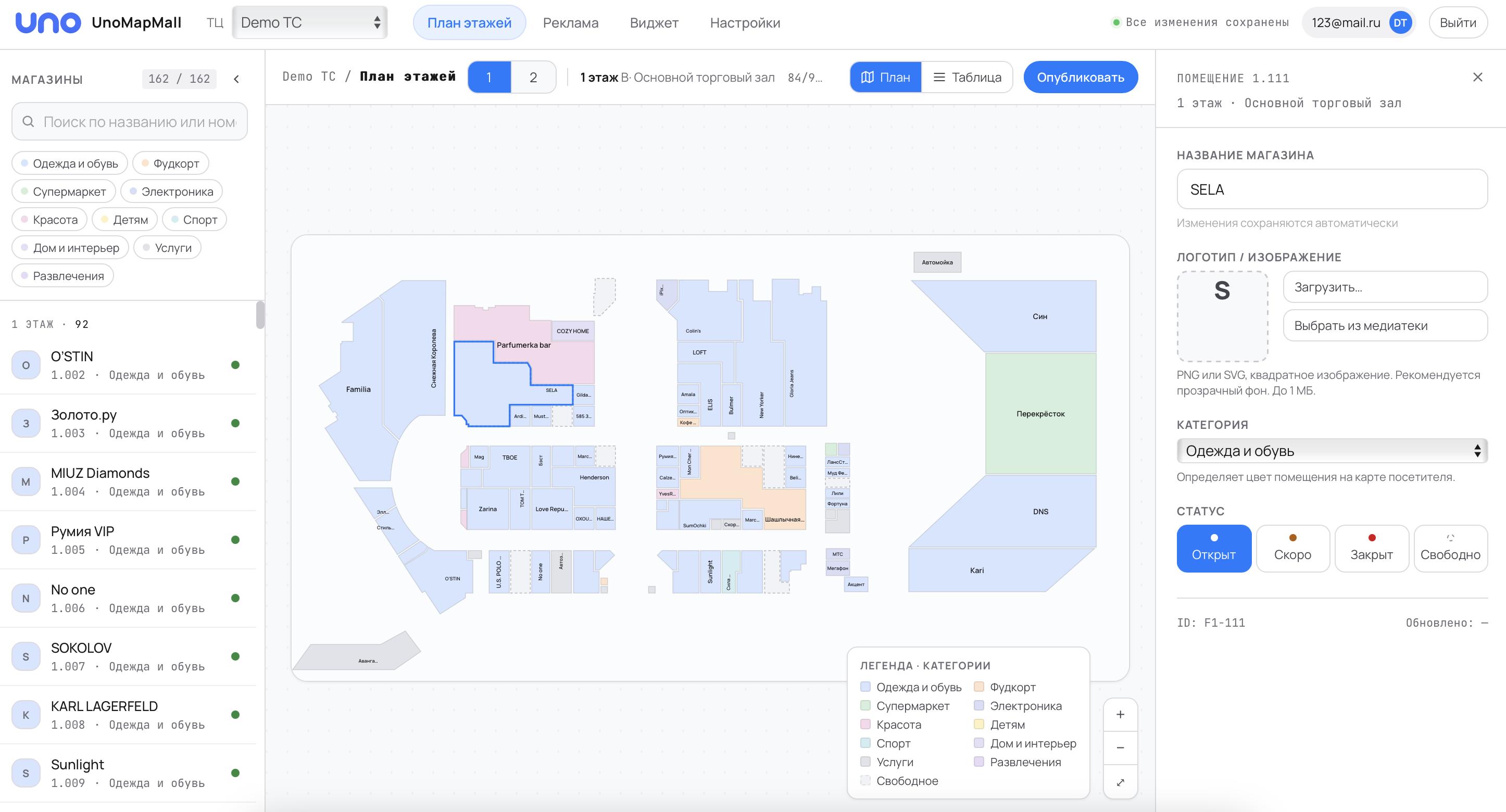1506x812 pixels.
Task: Select the Familia room on the map
Action: [x=358, y=389]
